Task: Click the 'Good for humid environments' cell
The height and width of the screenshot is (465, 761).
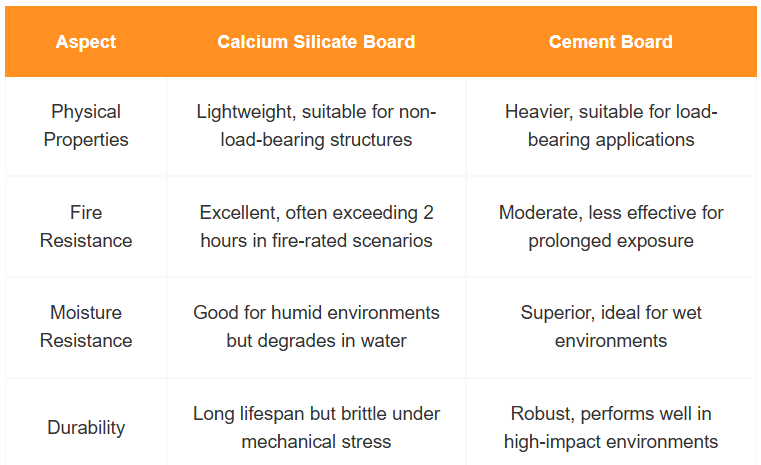Action: pos(316,327)
